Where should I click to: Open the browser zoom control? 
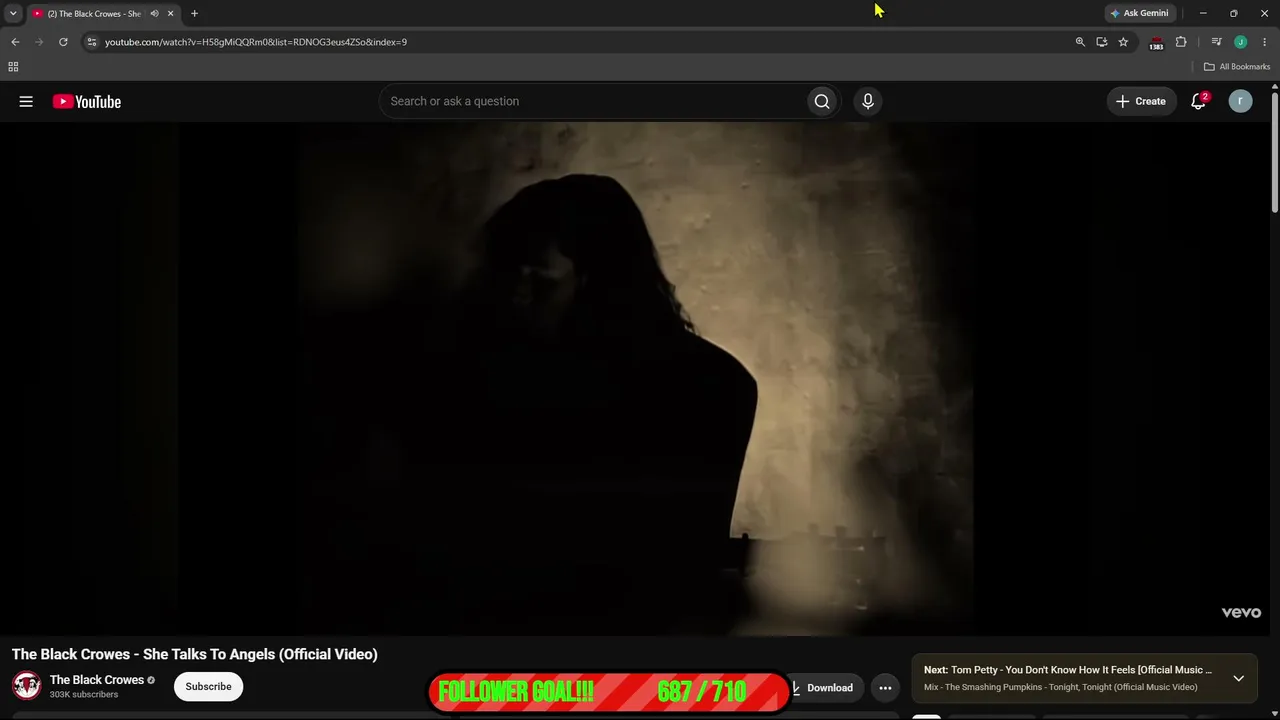point(1080,42)
